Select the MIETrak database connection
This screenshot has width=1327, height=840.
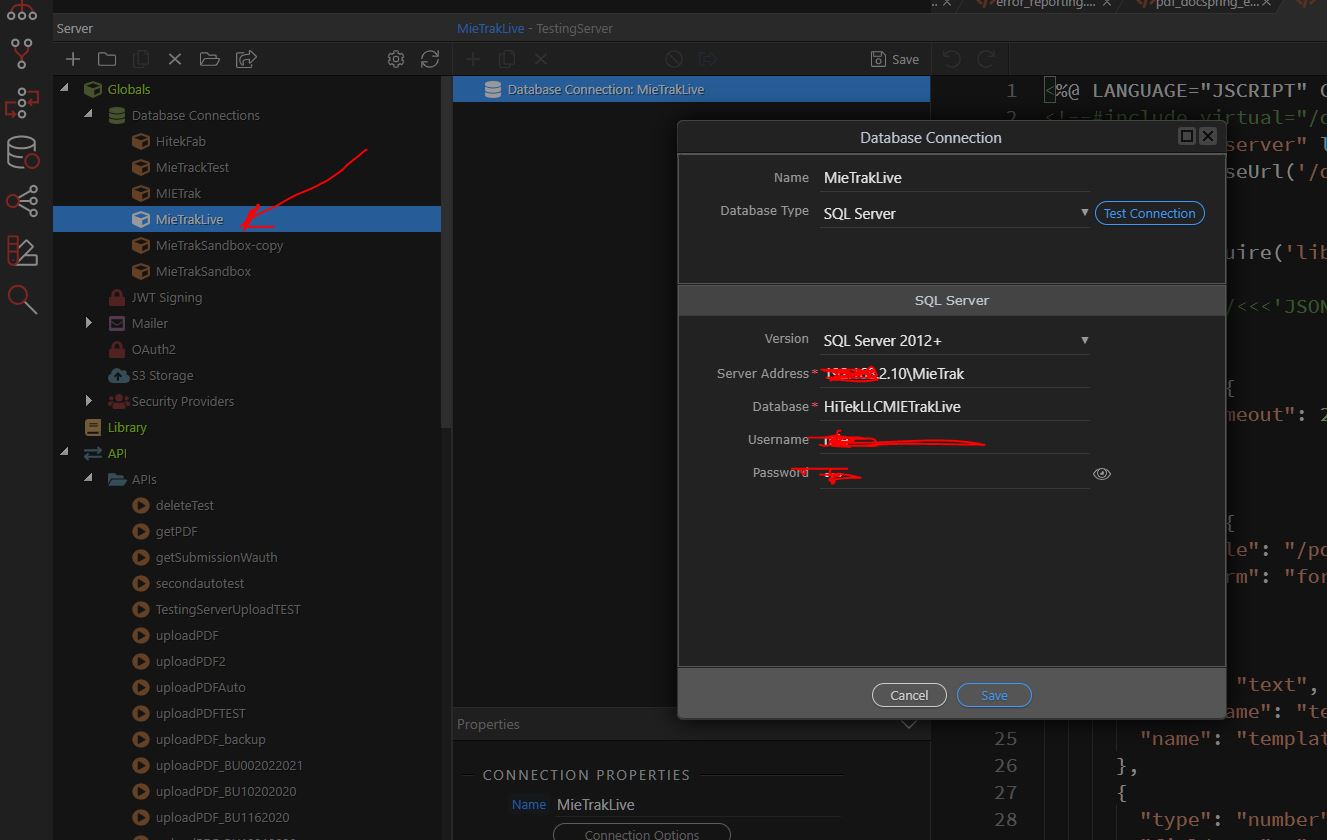click(178, 193)
